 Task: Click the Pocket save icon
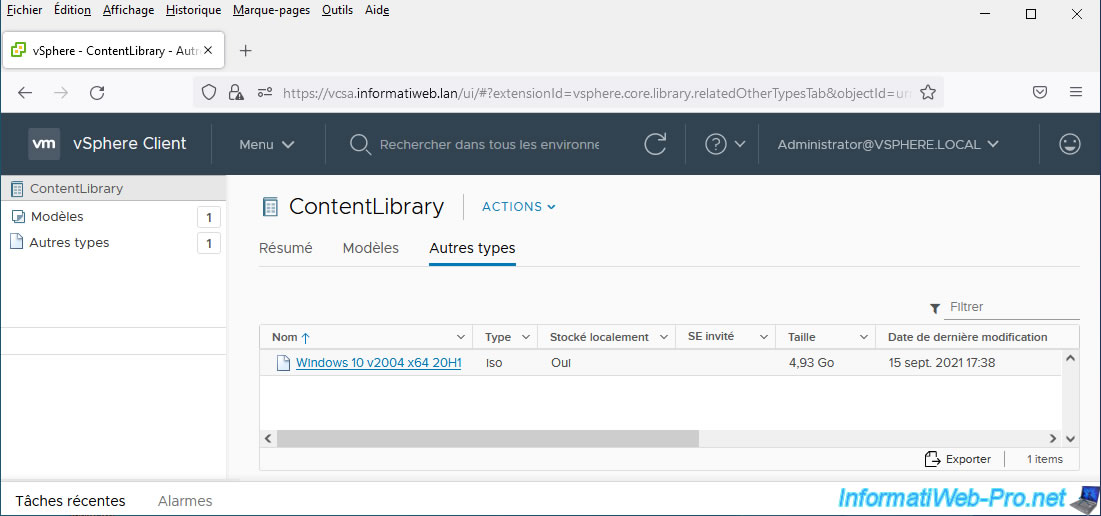coord(1040,92)
